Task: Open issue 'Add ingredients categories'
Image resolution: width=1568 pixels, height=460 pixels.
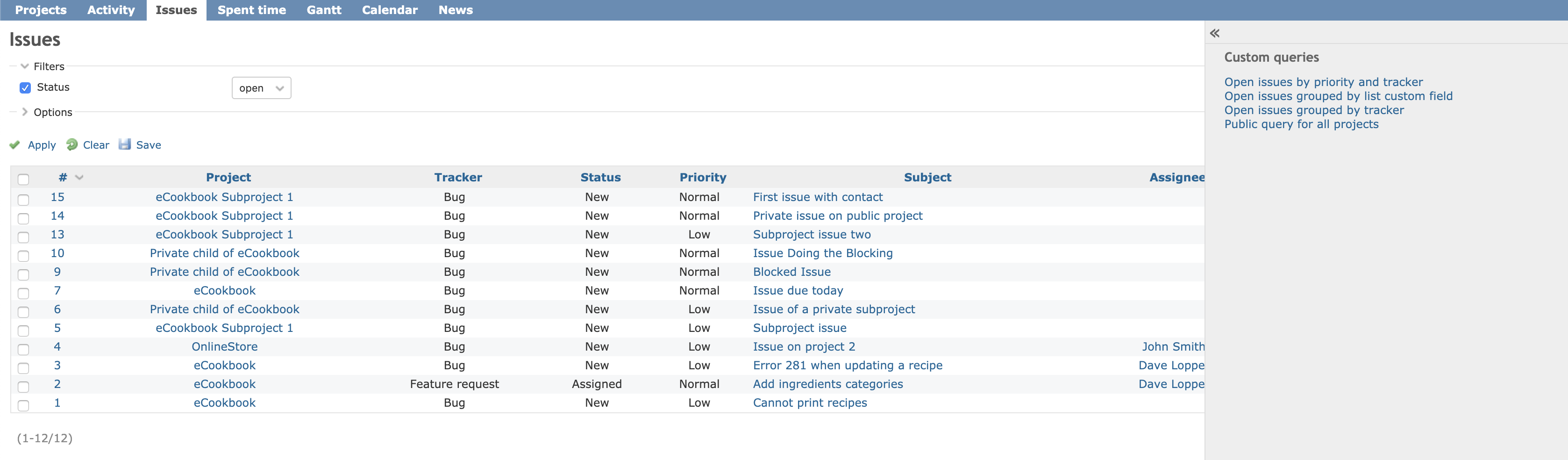Action: point(828,384)
